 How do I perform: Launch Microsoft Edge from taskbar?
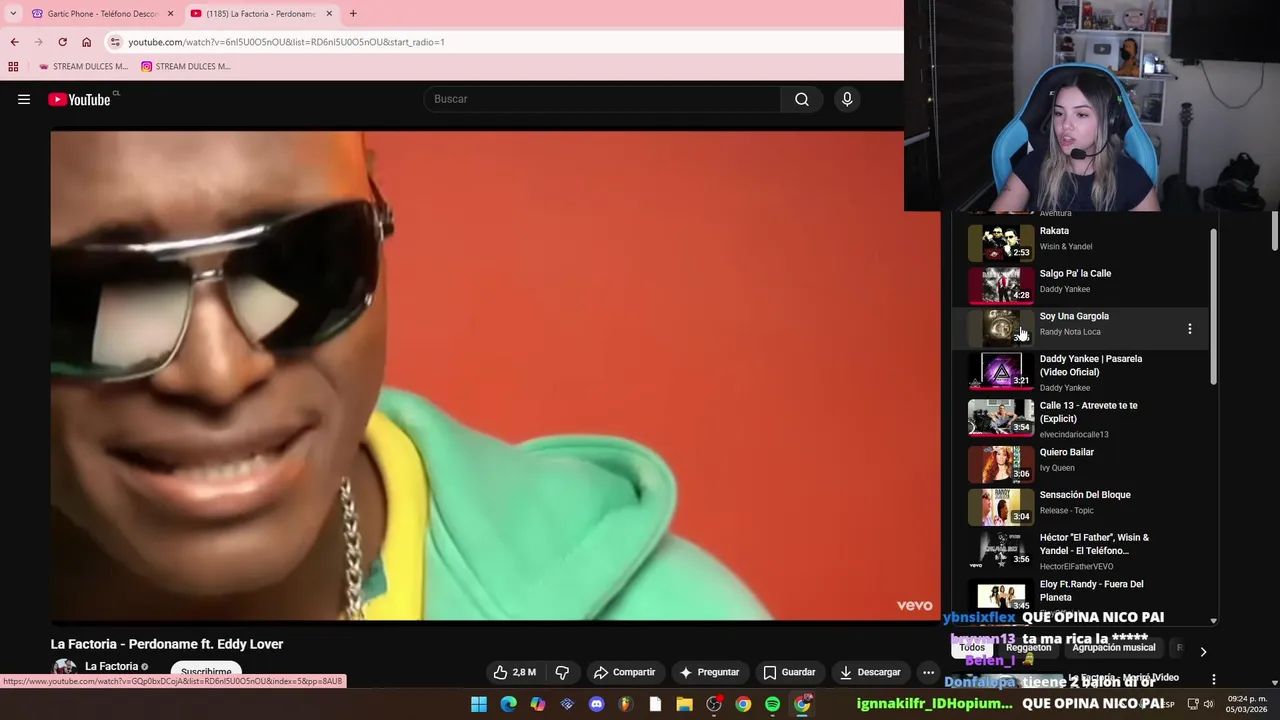(x=508, y=704)
